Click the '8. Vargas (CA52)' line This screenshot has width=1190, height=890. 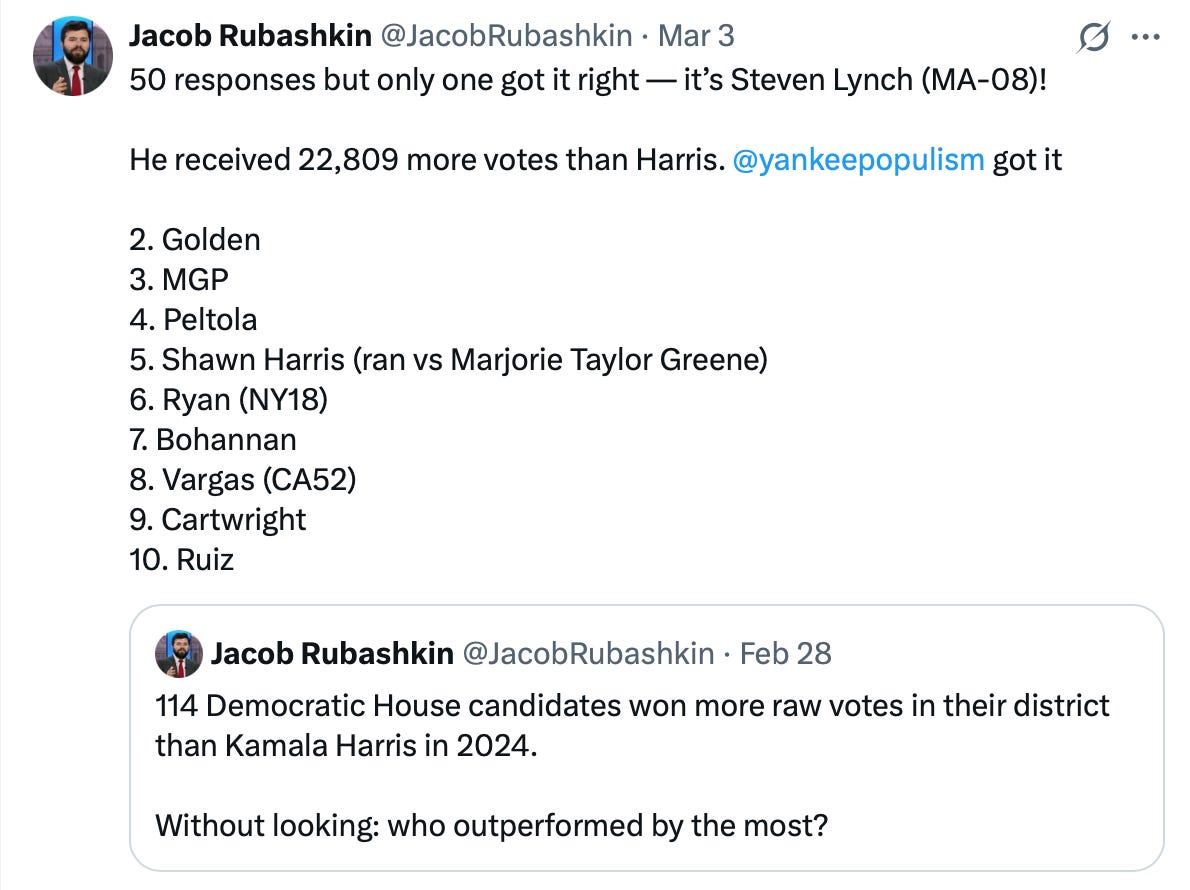coord(243,480)
